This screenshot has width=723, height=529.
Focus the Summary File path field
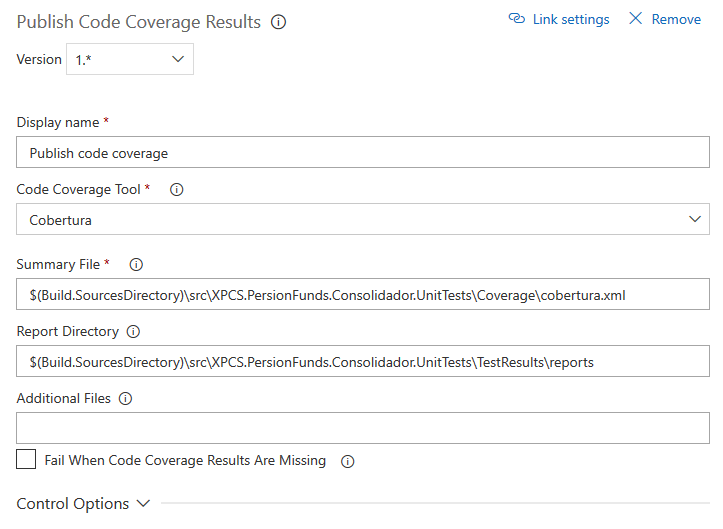click(363, 294)
